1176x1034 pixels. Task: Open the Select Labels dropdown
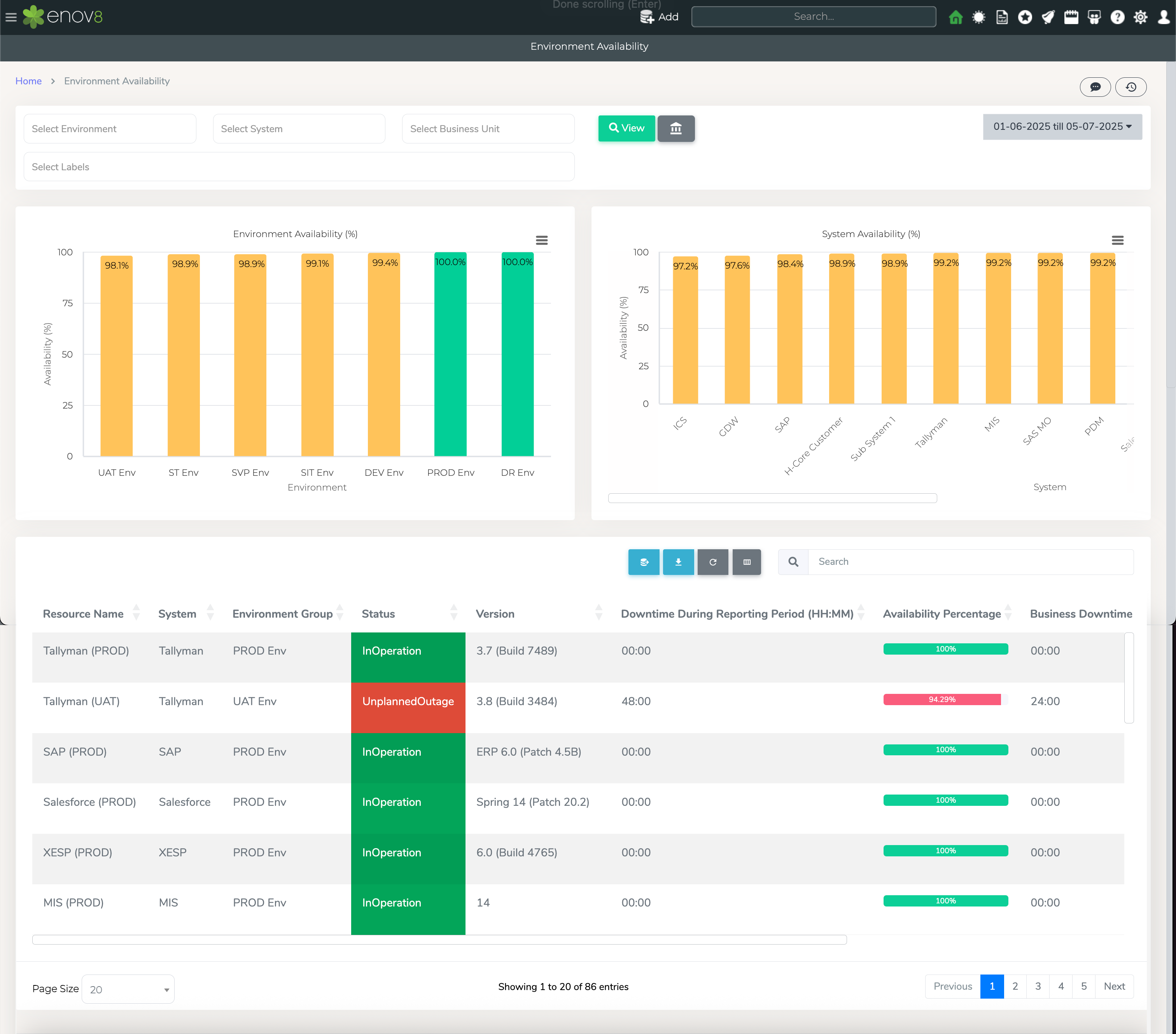pos(299,167)
